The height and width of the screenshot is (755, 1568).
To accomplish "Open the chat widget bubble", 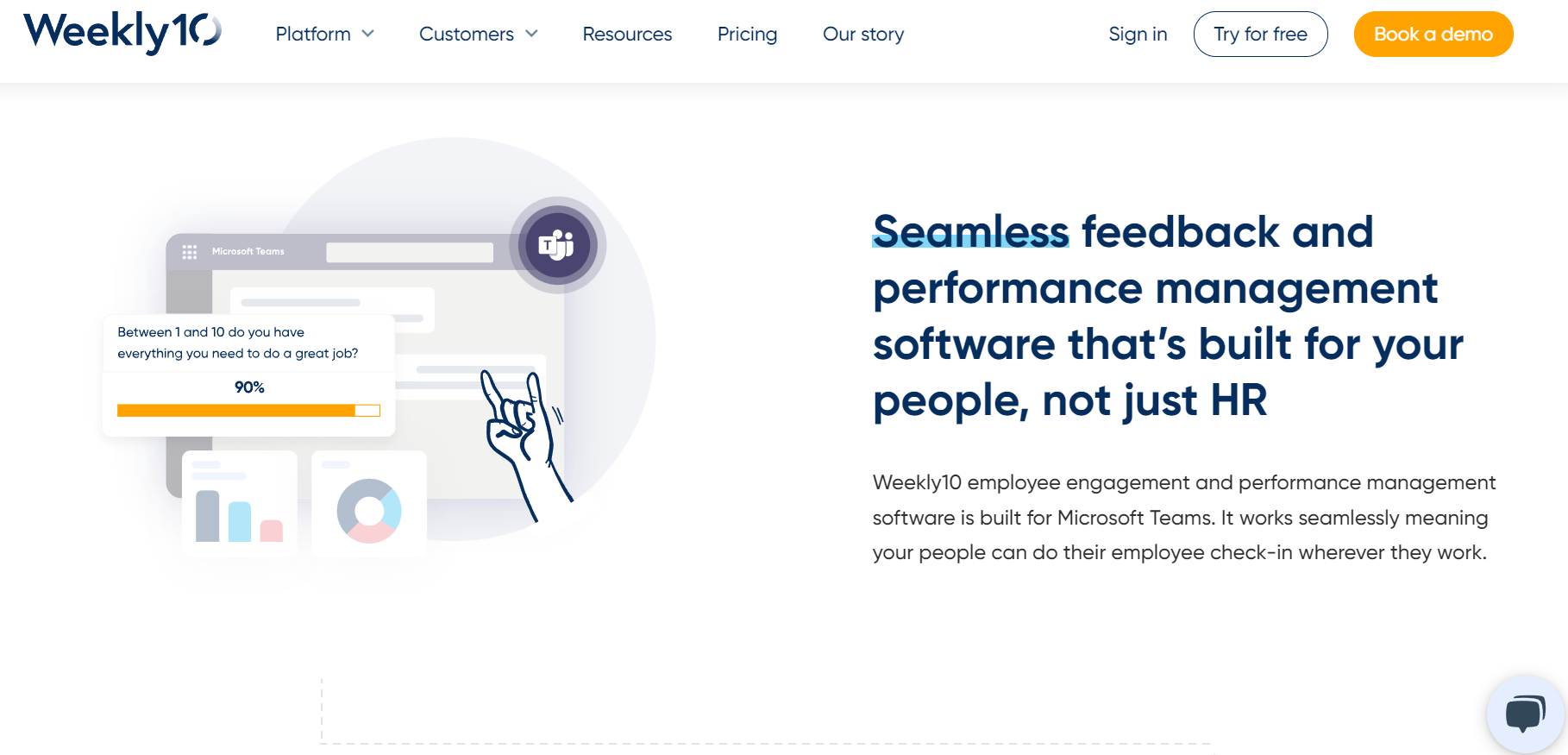I will (1525, 714).
